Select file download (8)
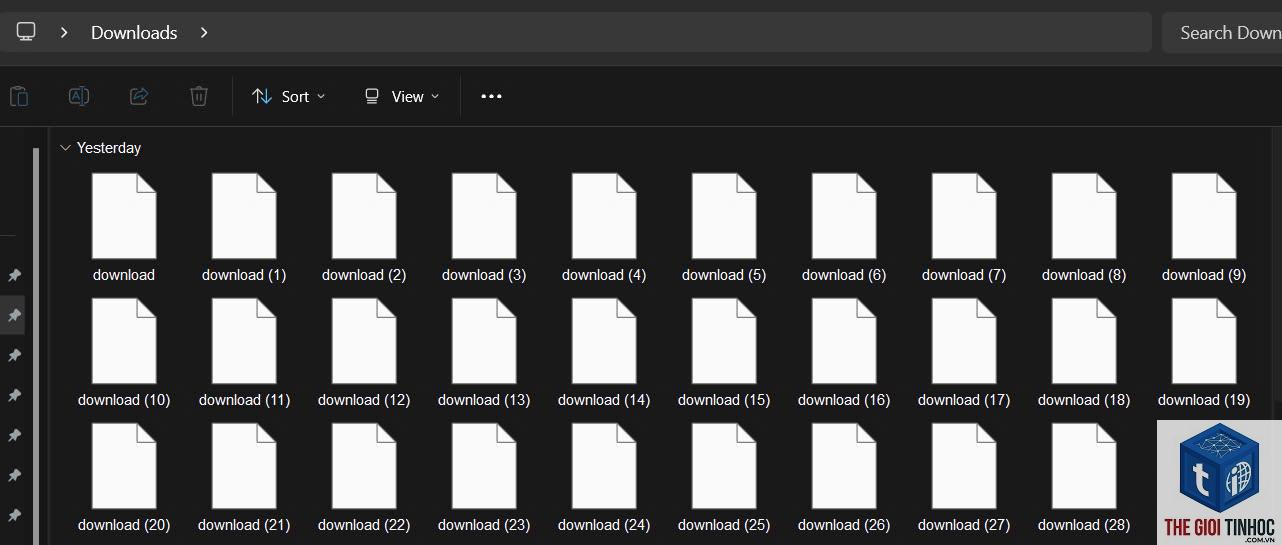 (x=1084, y=228)
